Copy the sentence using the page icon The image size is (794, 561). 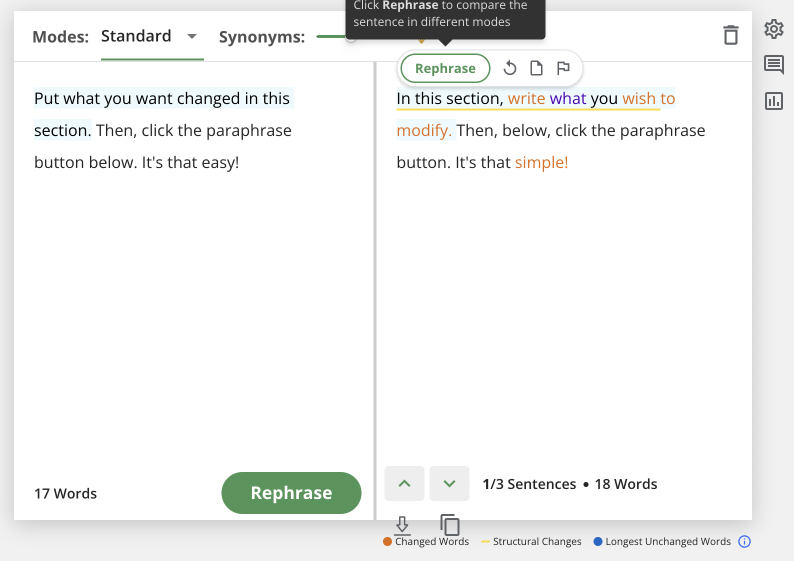click(x=536, y=68)
